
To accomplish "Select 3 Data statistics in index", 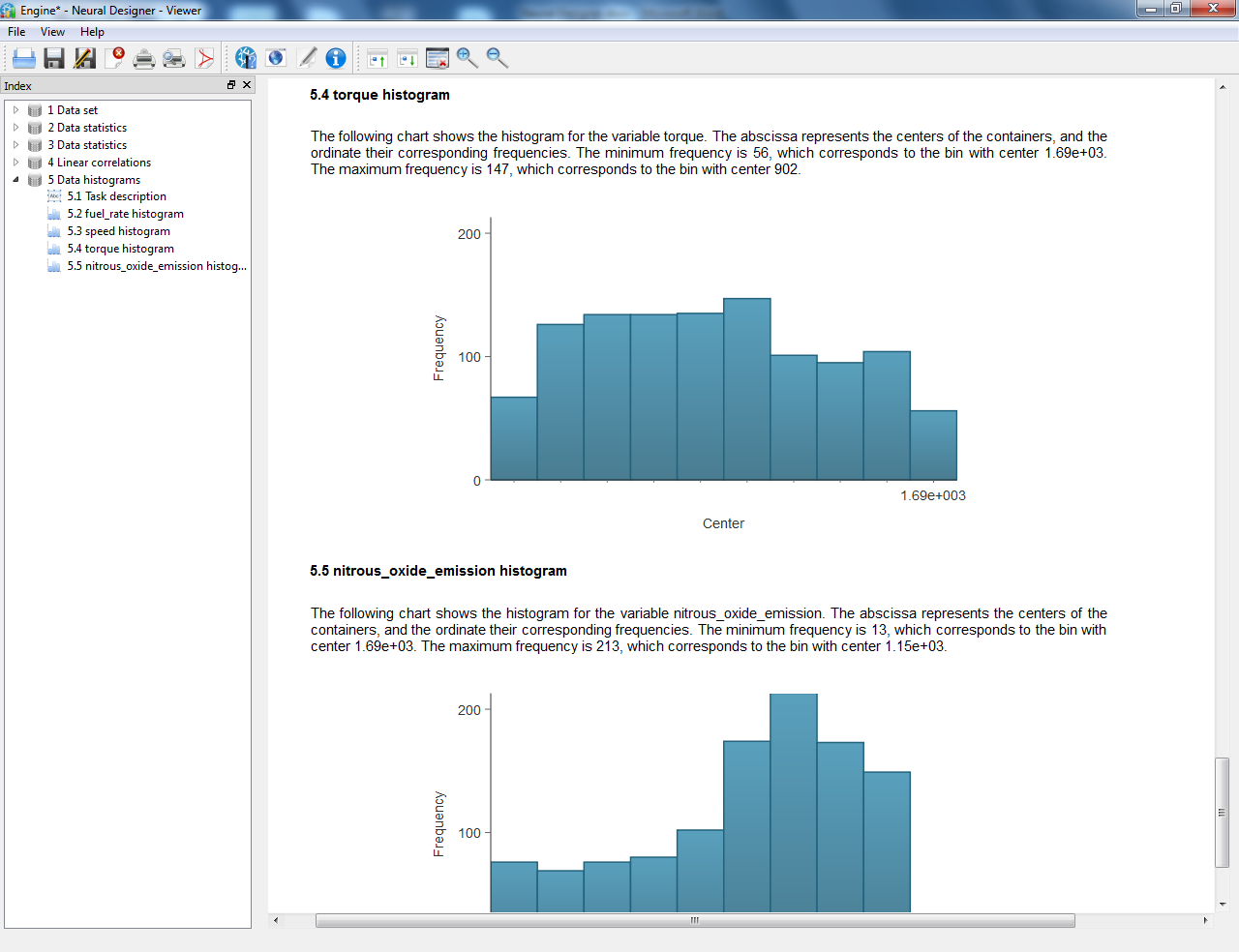I will [x=87, y=145].
